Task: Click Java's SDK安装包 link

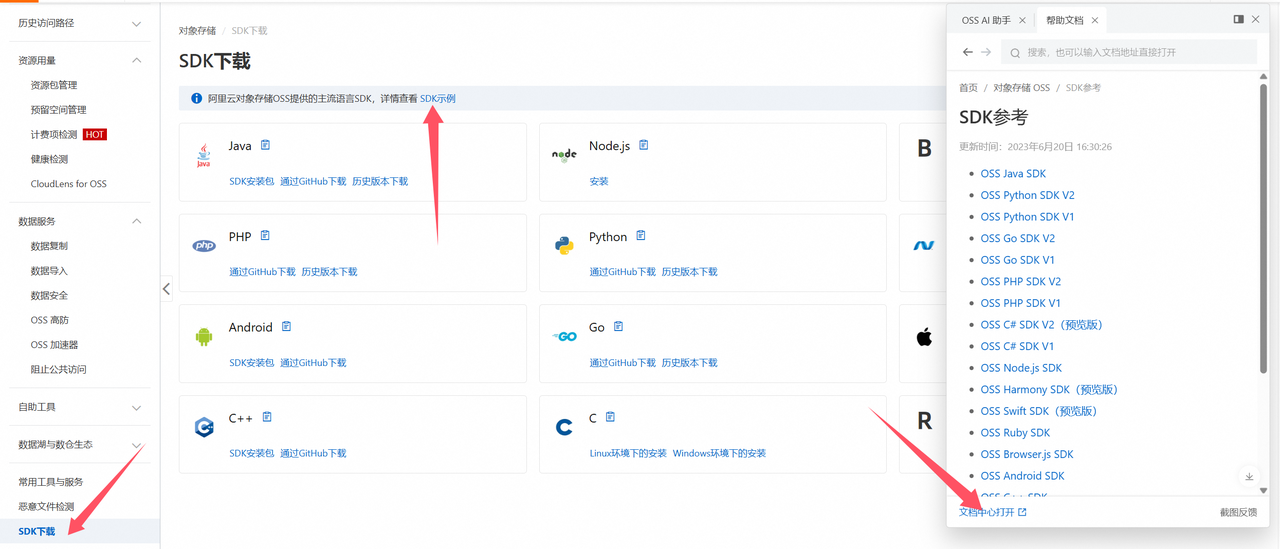Action: click(x=252, y=182)
